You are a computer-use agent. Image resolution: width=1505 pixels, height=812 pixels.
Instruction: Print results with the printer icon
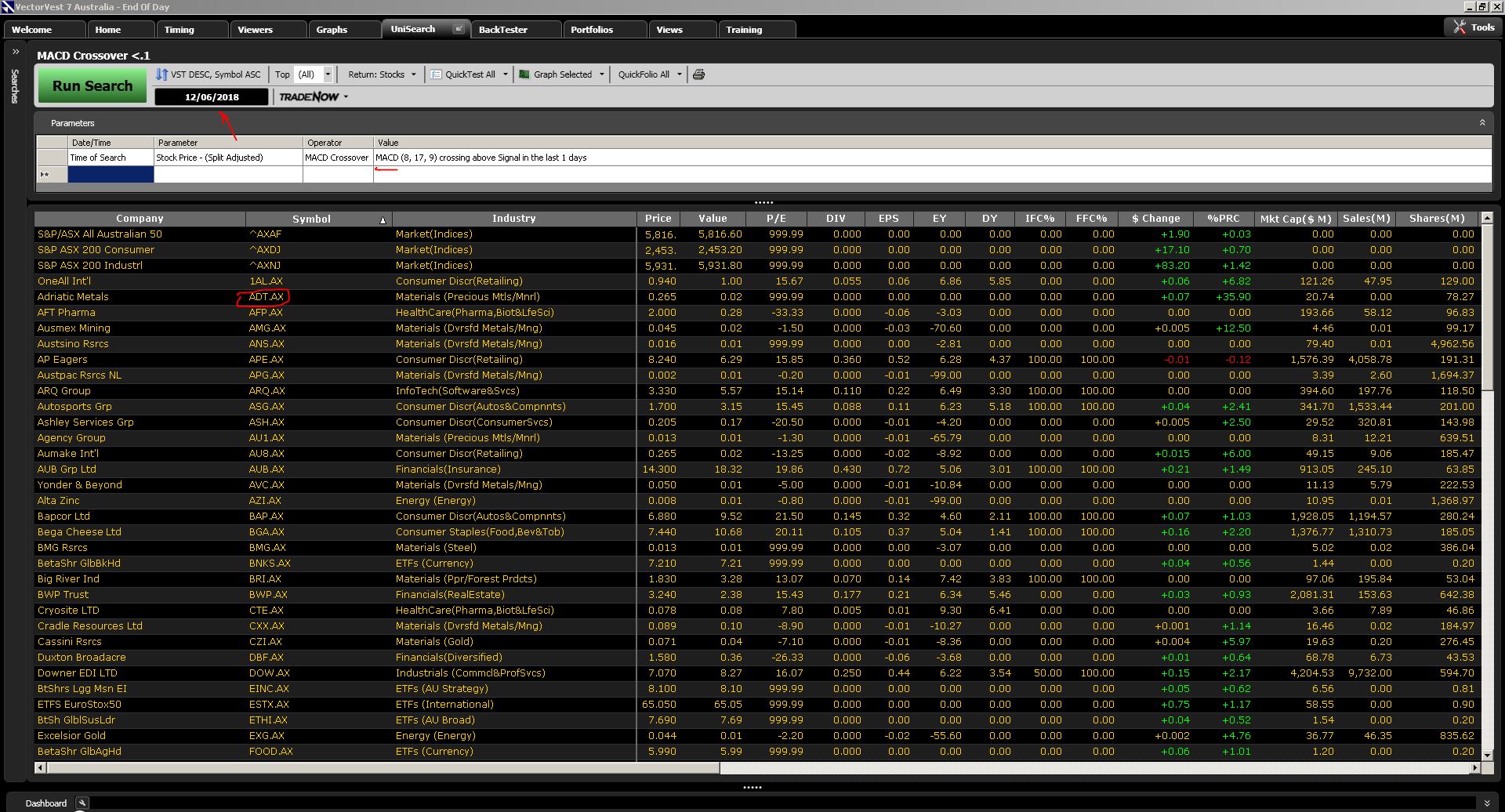coord(698,74)
